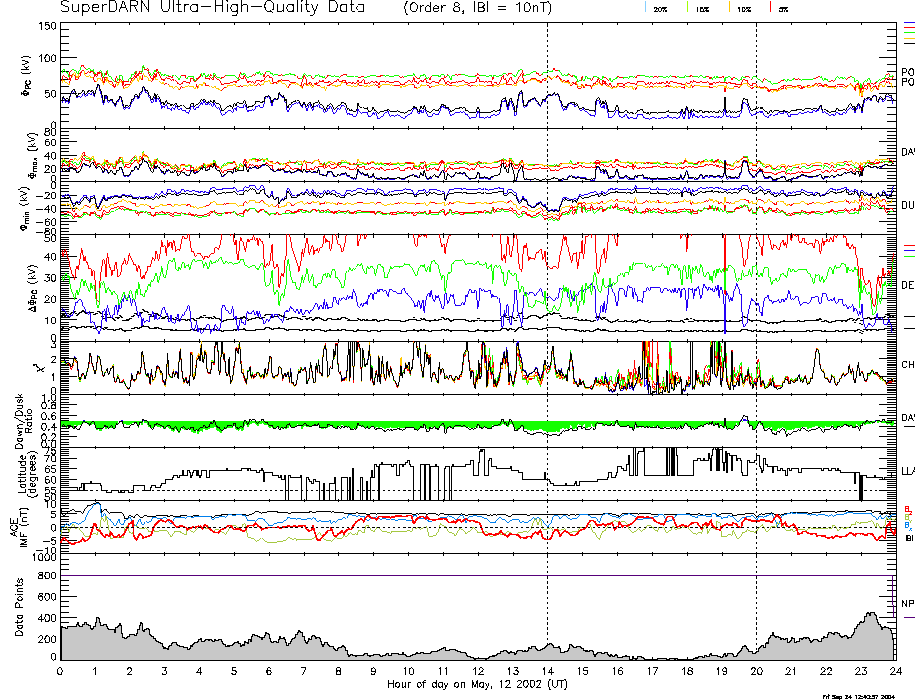Select the 5% red legend entry
Image resolution: width=915 pixels, height=700 pixels.
click(782, 8)
